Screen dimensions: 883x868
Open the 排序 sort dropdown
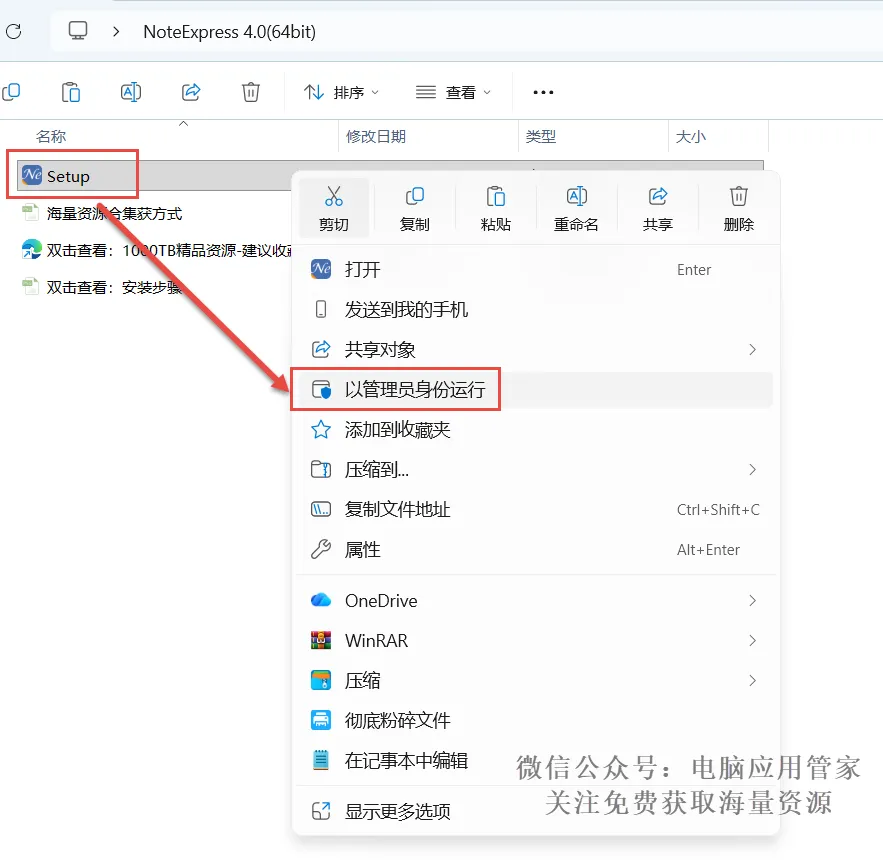coord(341,92)
